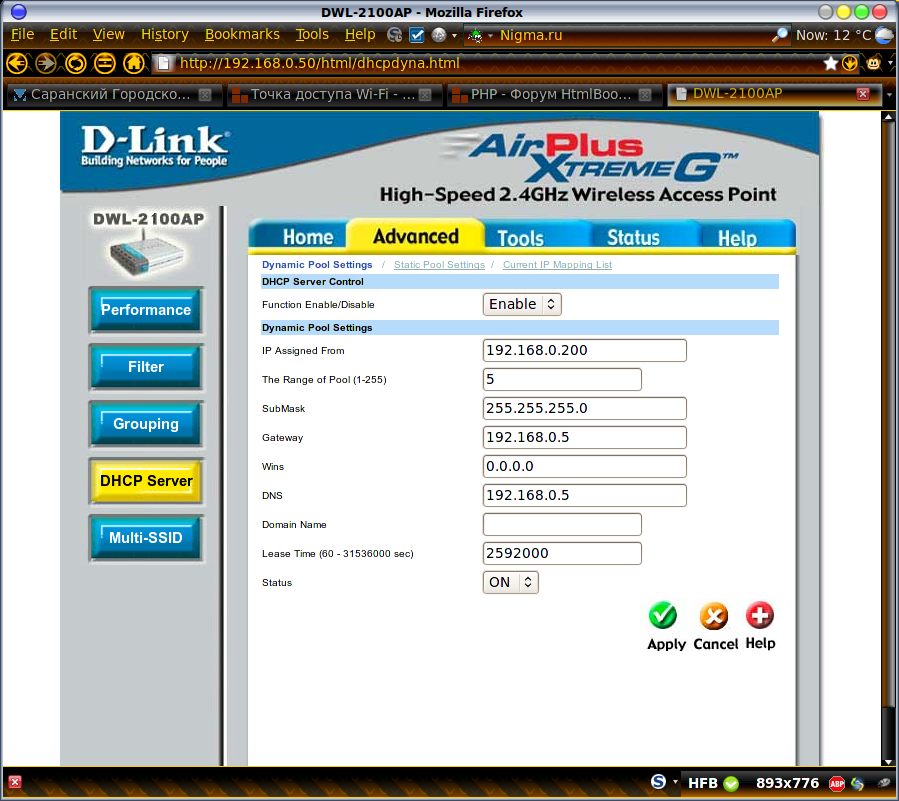Click the DWL-2100AP device picture
This screenshot has height=801, width=899.
[147, 252]
